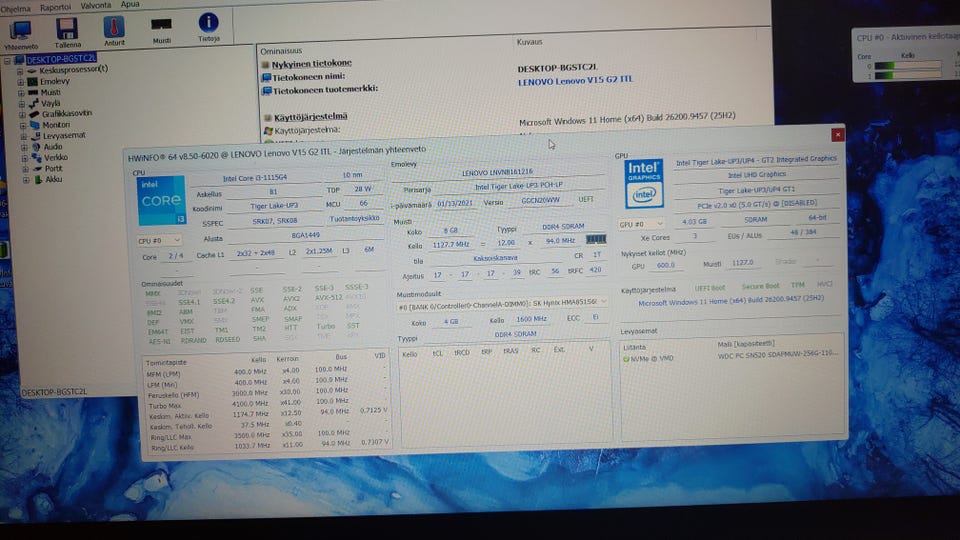This screenshot has height=540, width=960.
Task: Open the GPU #0 selector dropdown
Action: (x=641, y=225)
